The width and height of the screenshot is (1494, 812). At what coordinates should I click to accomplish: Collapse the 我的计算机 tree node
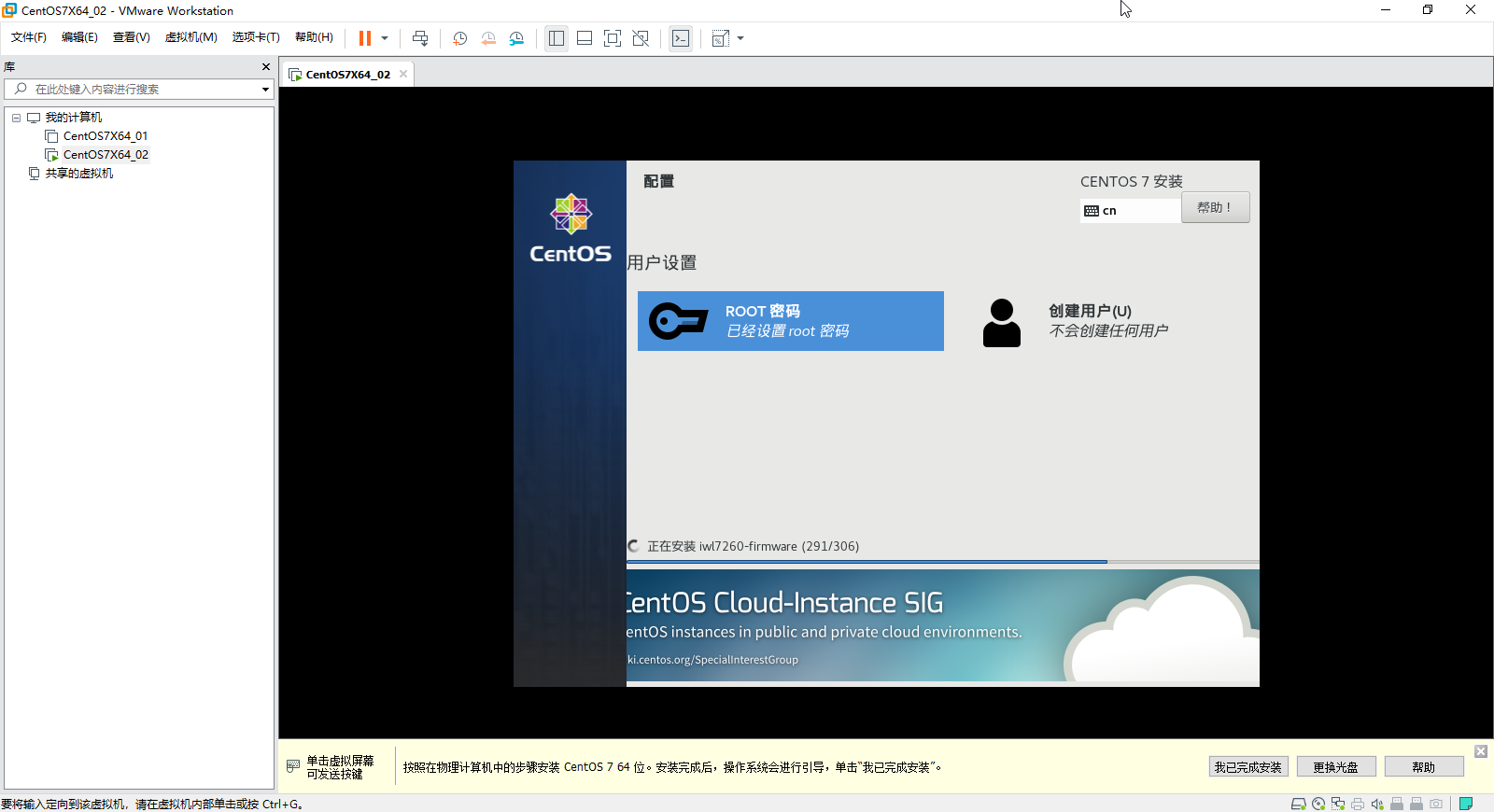16,118
